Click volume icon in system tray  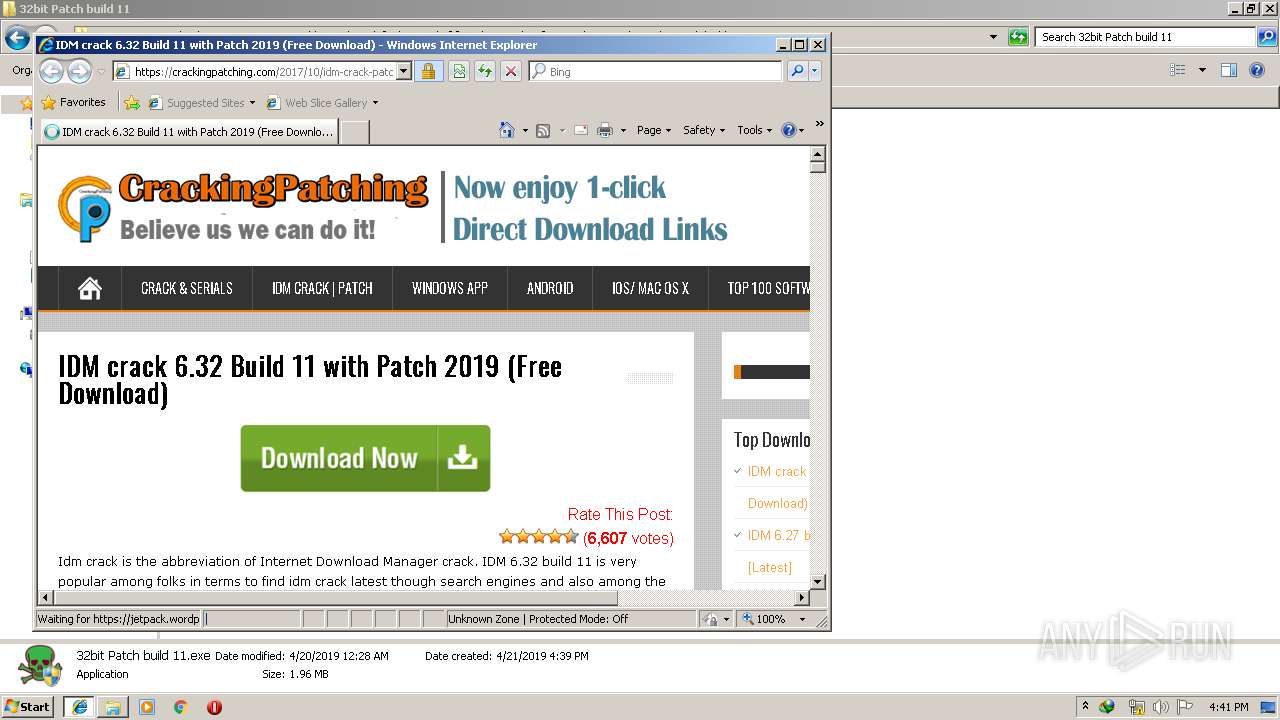[x=1159, y=707]
